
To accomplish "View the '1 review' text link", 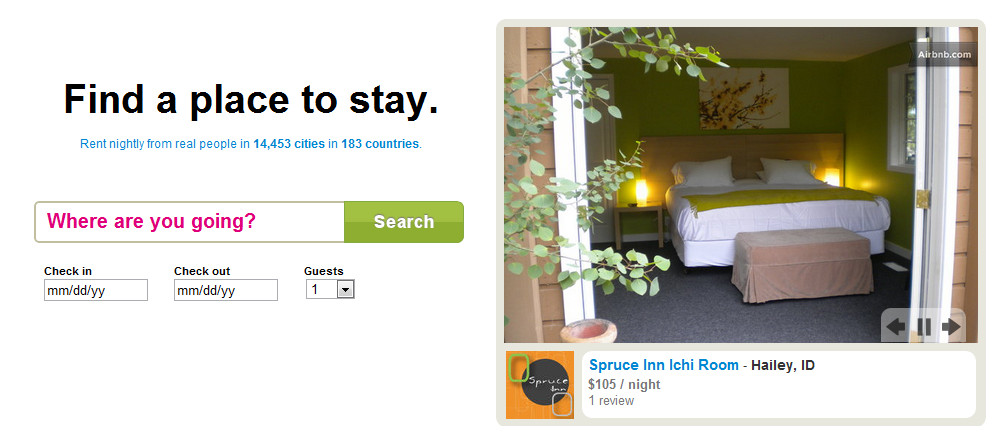I will click(611, 401).
